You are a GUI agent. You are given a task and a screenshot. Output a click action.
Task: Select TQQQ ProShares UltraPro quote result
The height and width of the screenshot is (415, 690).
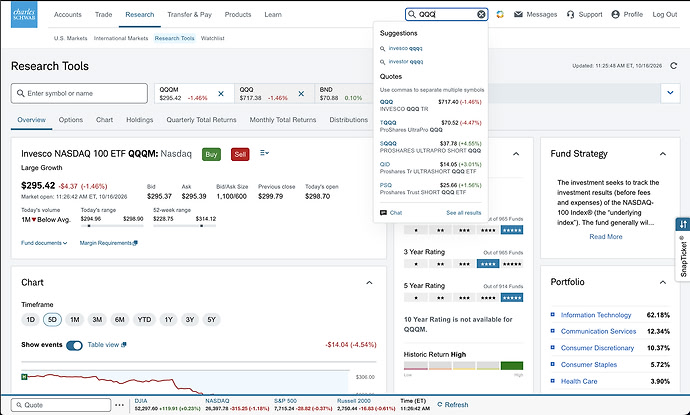click(430, 126)
